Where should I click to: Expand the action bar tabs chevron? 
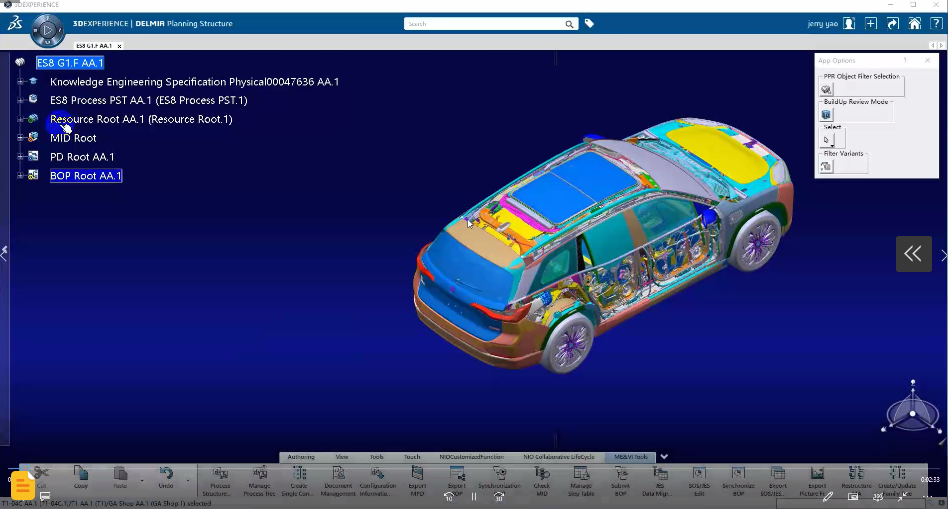click(x=664, y=457)
